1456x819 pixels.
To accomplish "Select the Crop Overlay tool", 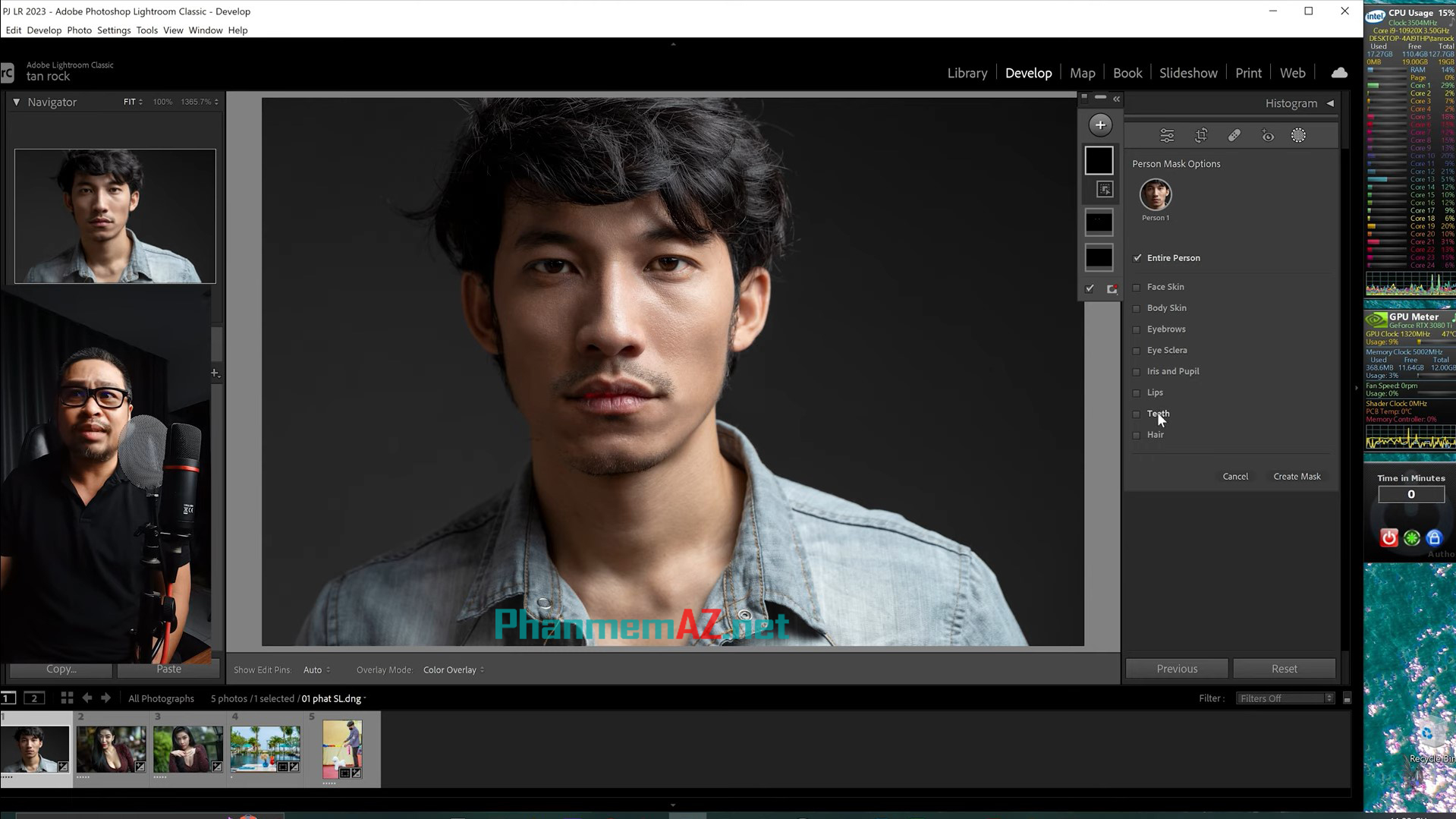I will pos(1201,134).
